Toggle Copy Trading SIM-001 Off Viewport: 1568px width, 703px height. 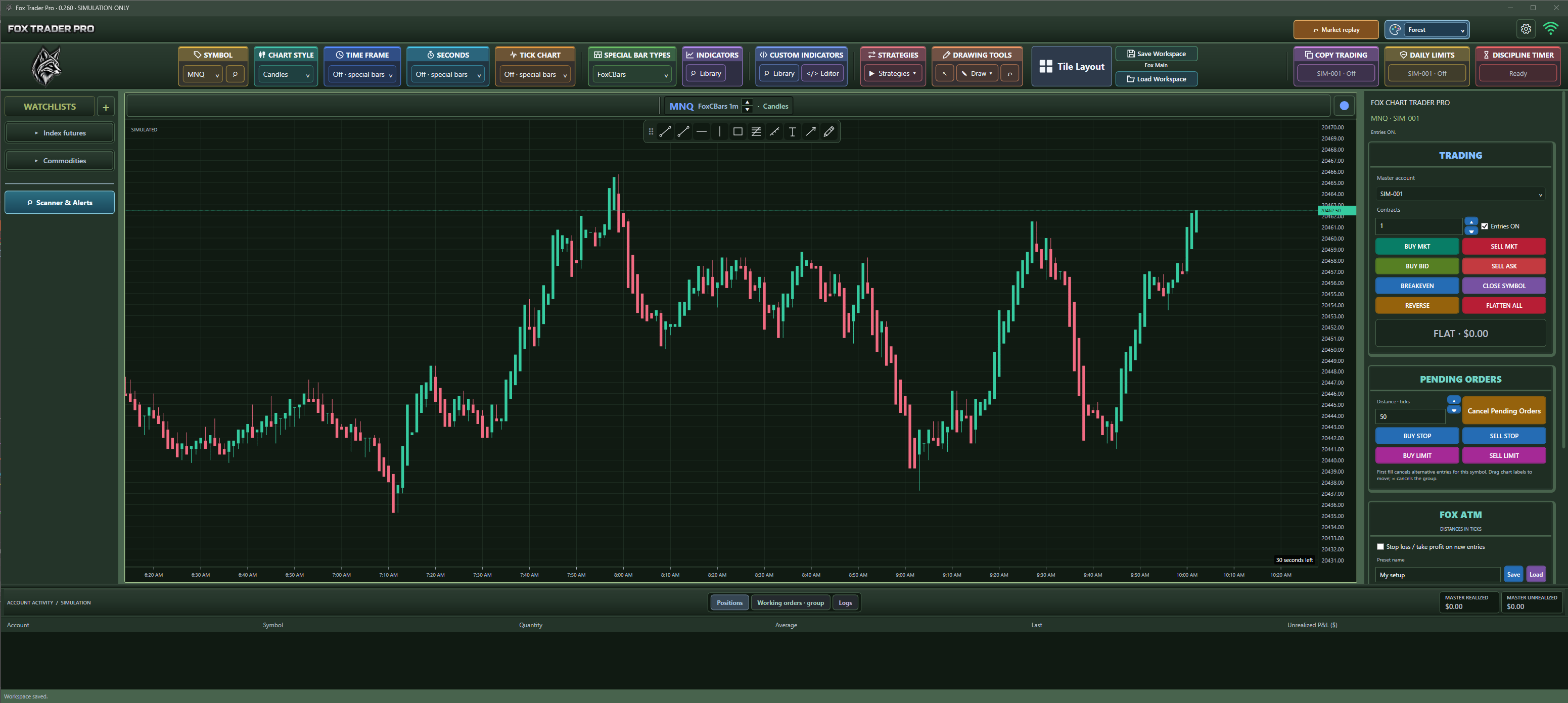tap(1336, 74)
